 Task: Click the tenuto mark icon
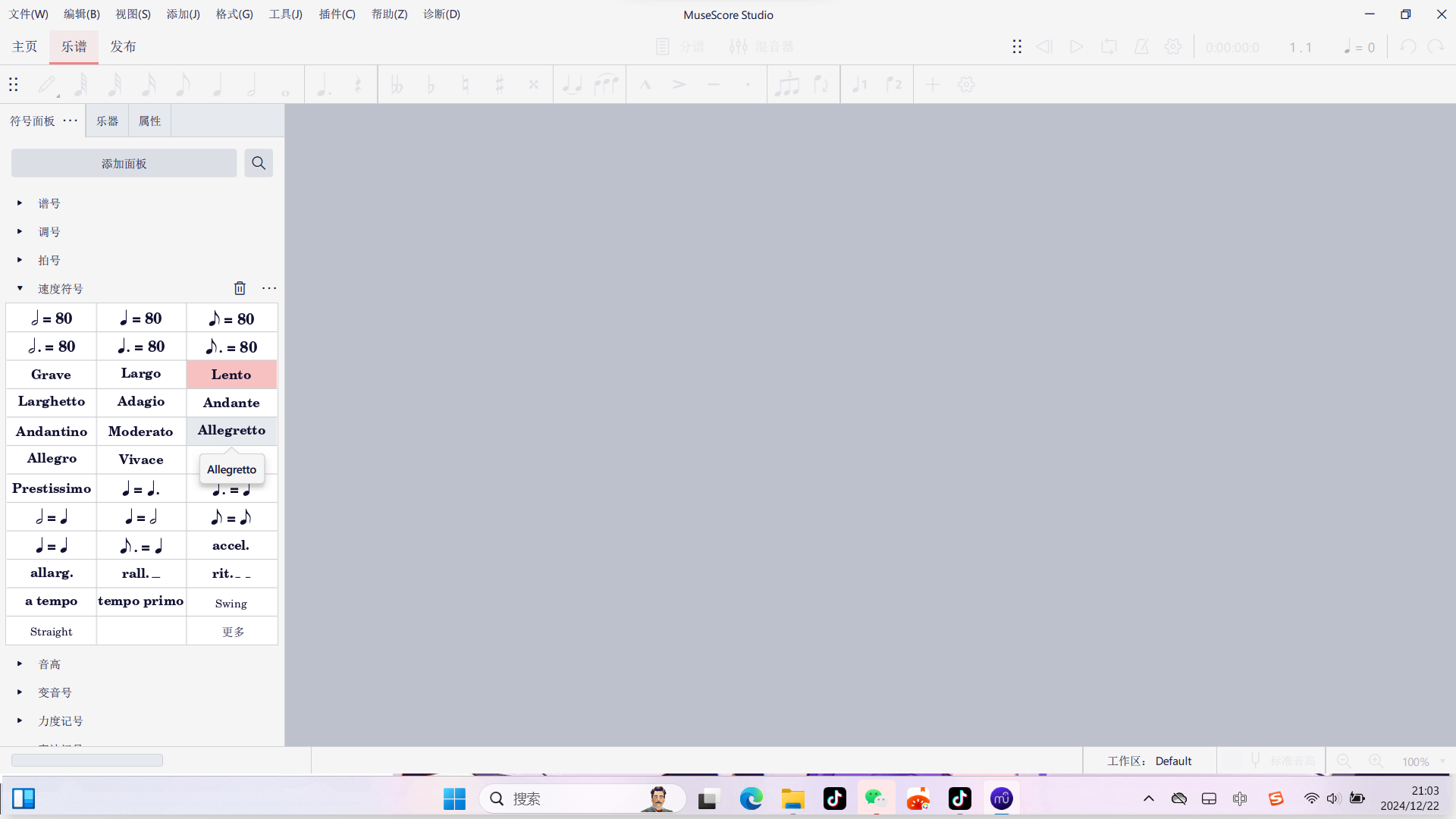coord(714,85)
